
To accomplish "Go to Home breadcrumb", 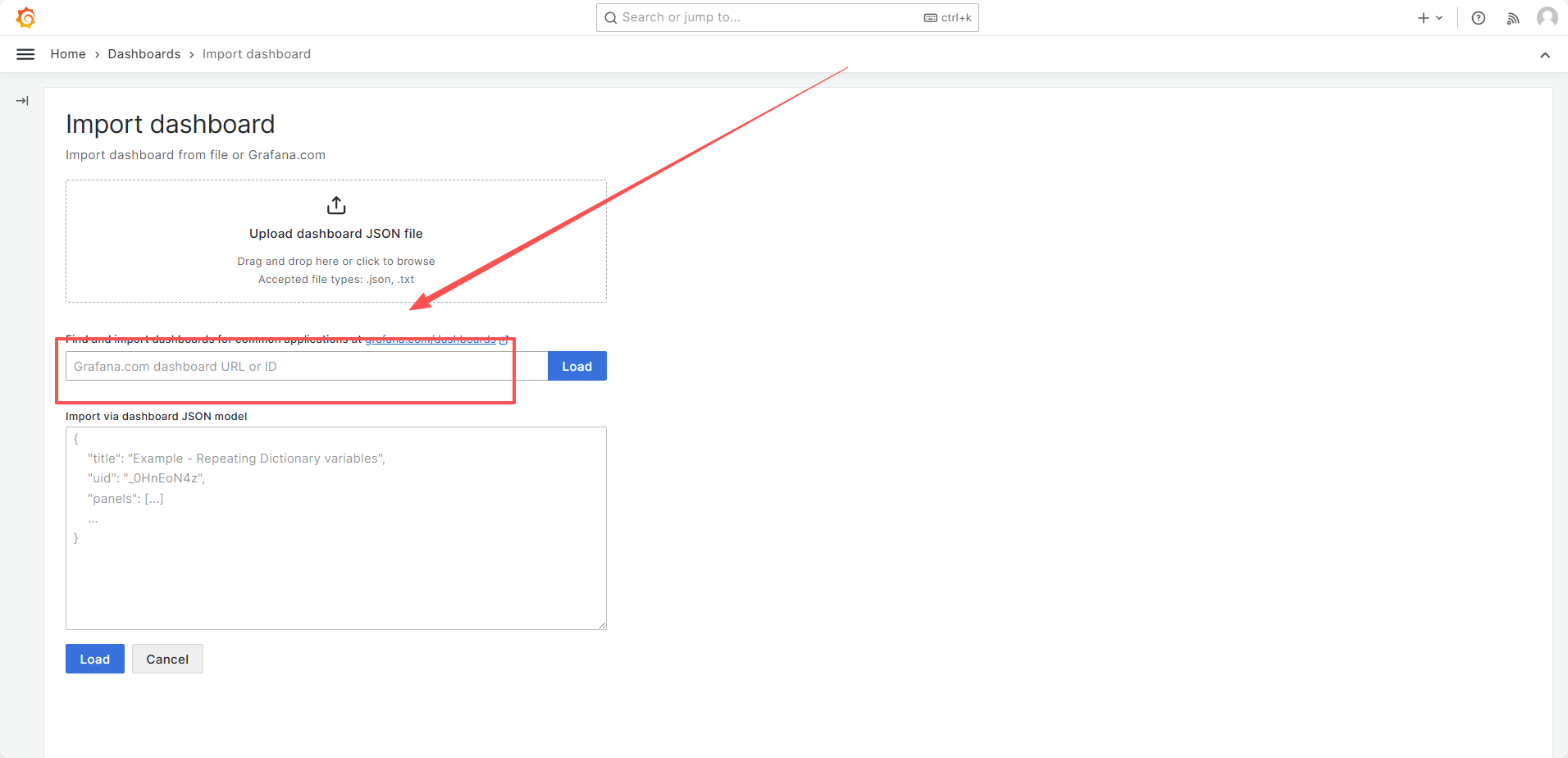I will click(68, 54).
